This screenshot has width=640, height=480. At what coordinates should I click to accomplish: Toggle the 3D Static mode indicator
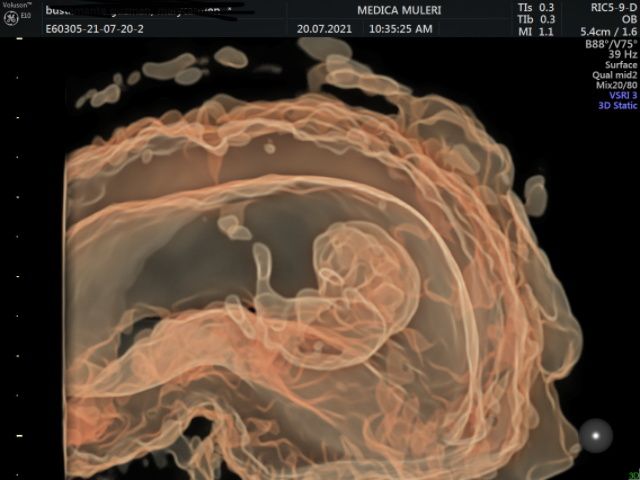click(x=617, y=105)
